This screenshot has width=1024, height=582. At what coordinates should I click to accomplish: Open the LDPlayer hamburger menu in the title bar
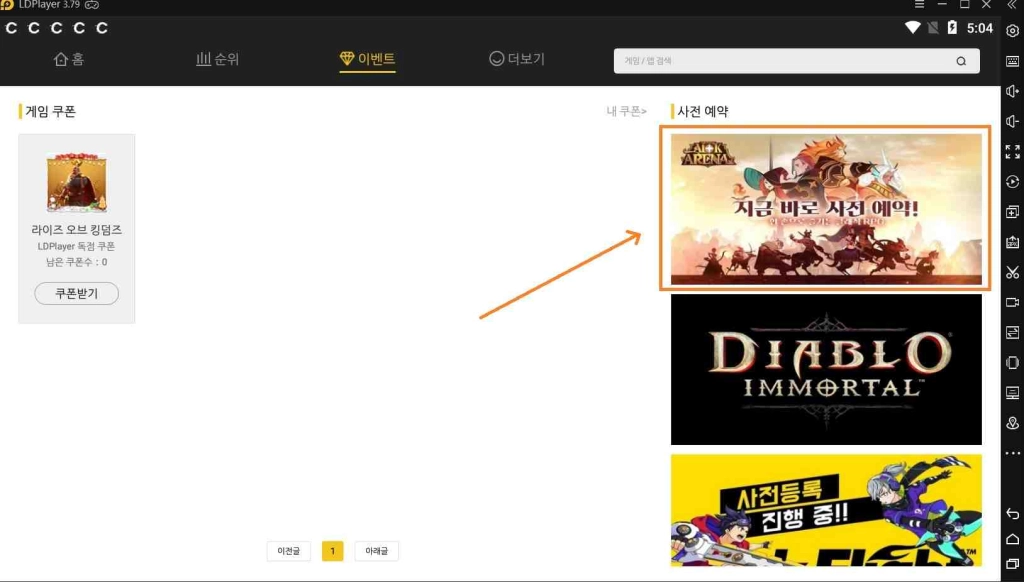pyautogui.click(x=920, y=5)
